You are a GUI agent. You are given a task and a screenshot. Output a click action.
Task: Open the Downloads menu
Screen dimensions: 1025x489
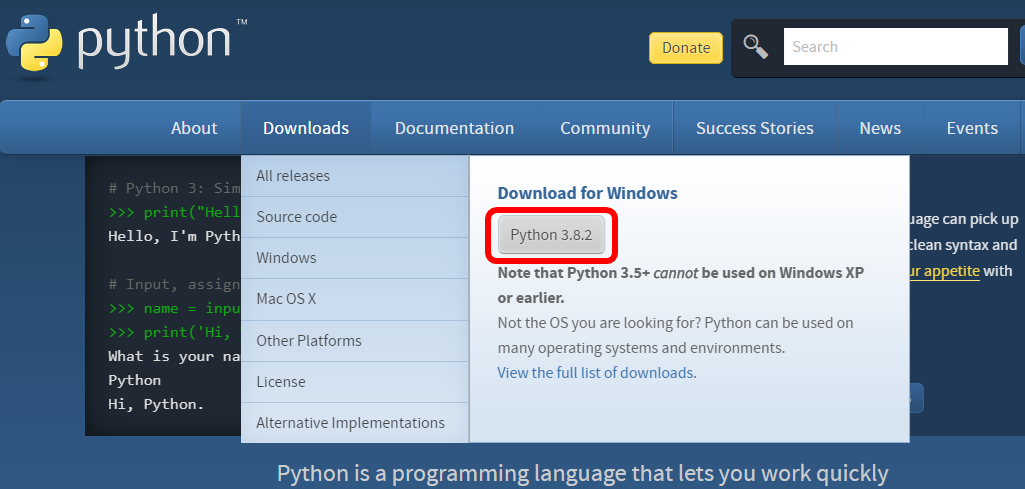pyautogui.click(x=306, y=128)
